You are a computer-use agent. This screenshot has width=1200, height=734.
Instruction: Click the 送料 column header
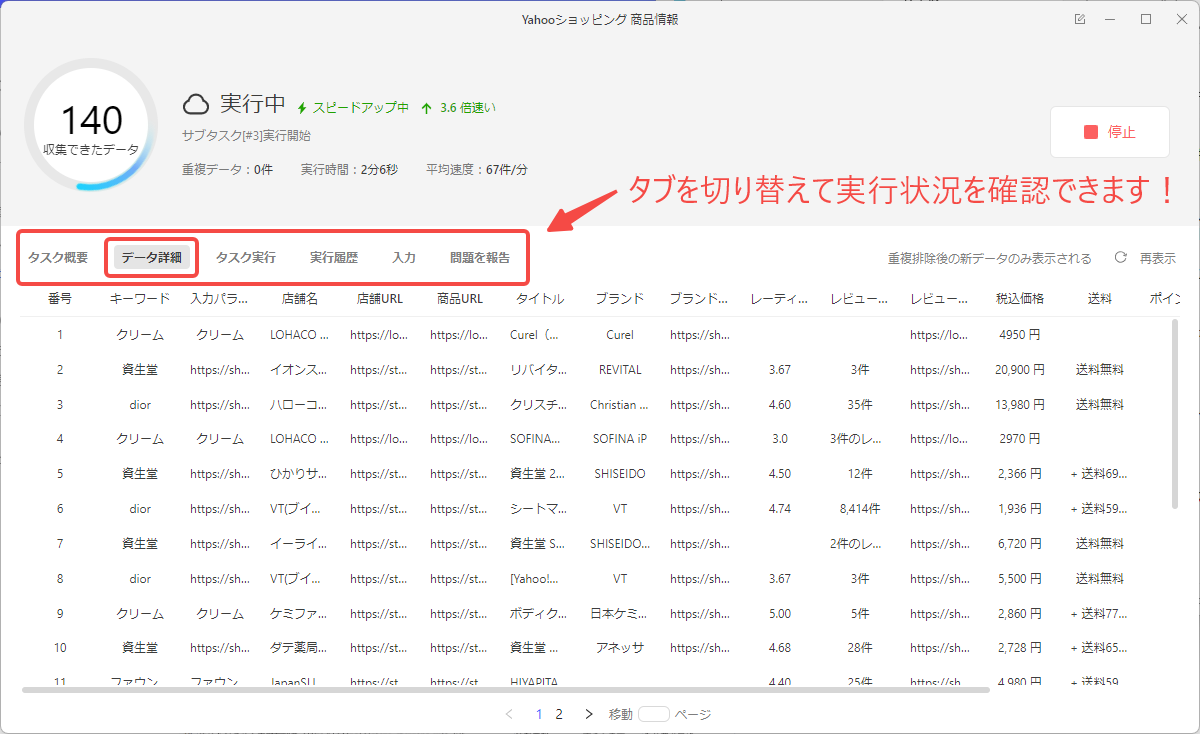coord(1100,298)
